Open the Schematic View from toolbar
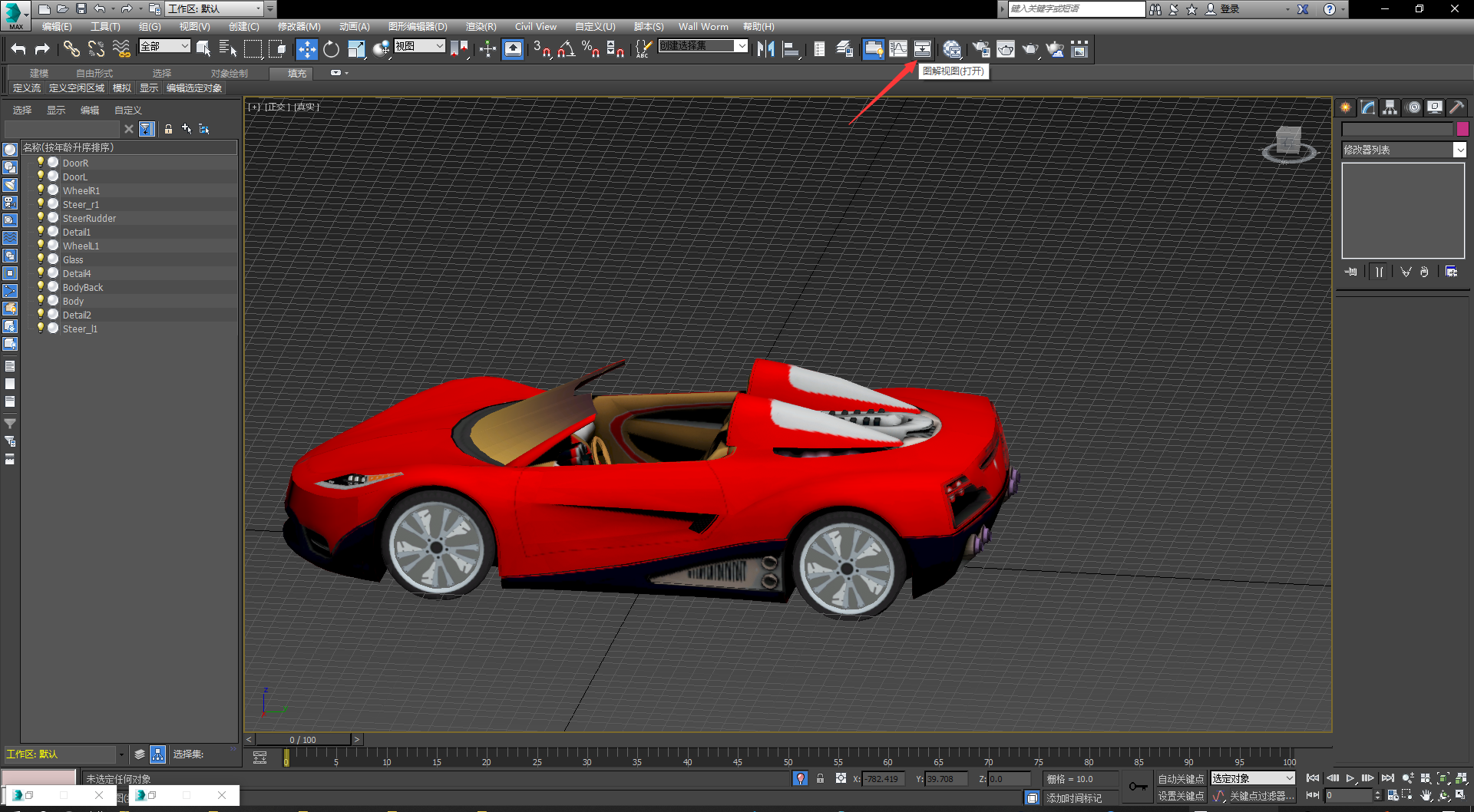This screenshot has width=1474, height=812. [922, 49]
